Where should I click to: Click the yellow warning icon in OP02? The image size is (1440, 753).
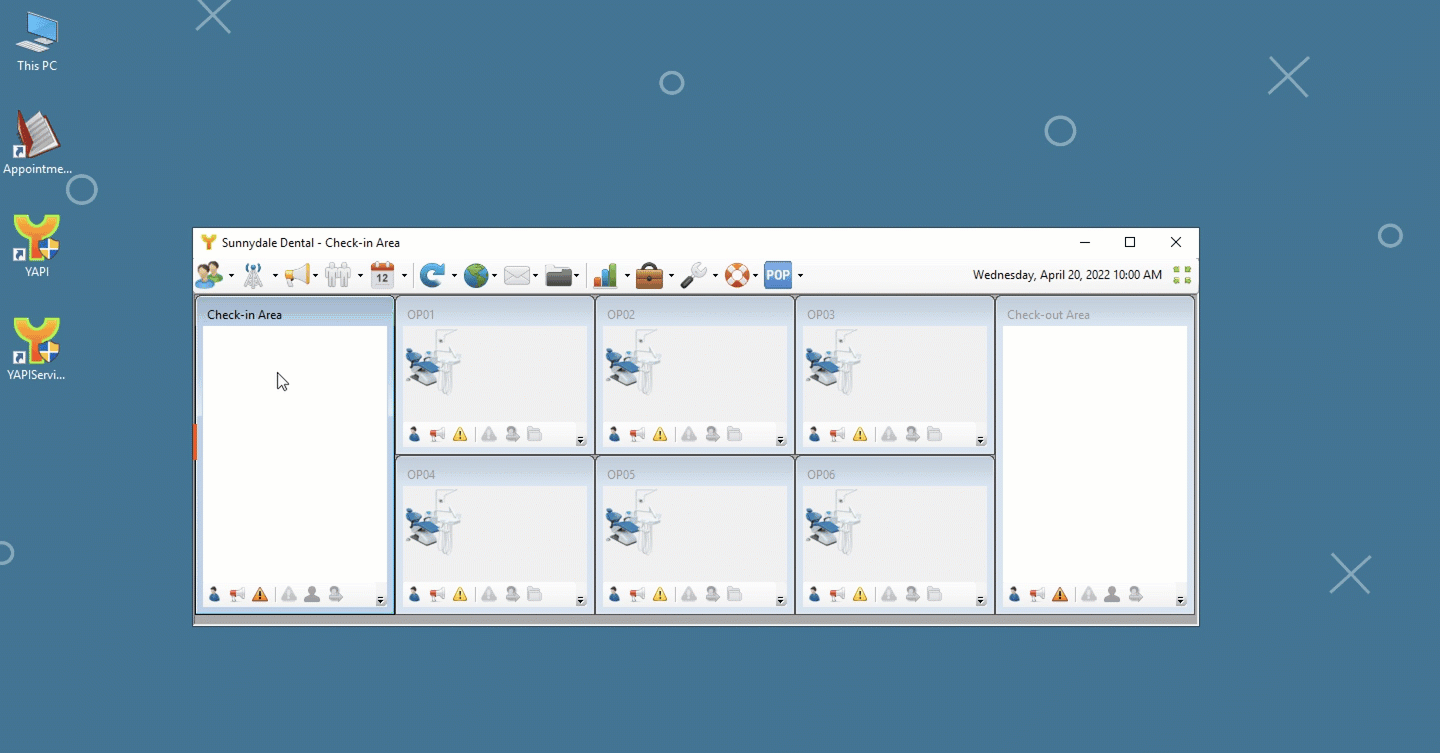pos(660,434)
